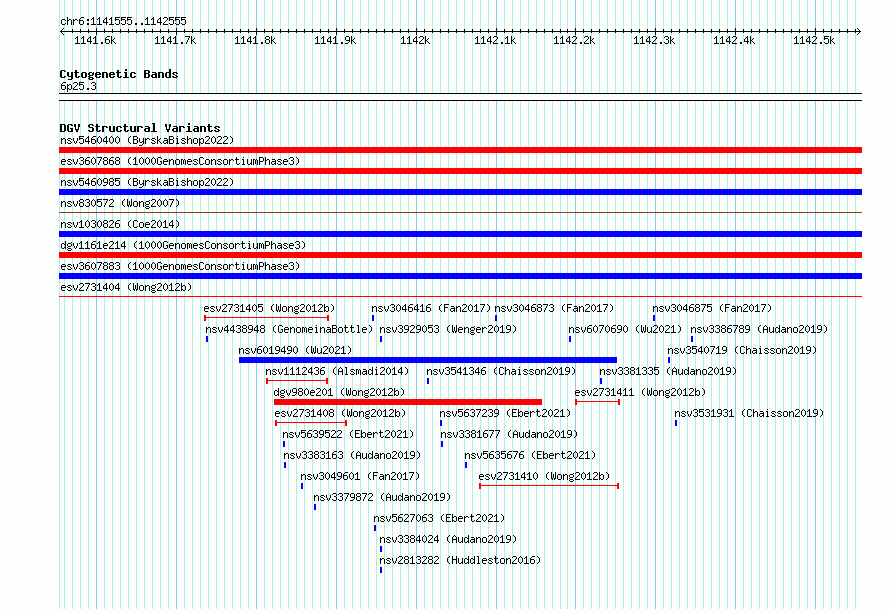890x609 pixels.
Task: Click the 1142.5k ruler position label
Action: click(x=814, y=40)
